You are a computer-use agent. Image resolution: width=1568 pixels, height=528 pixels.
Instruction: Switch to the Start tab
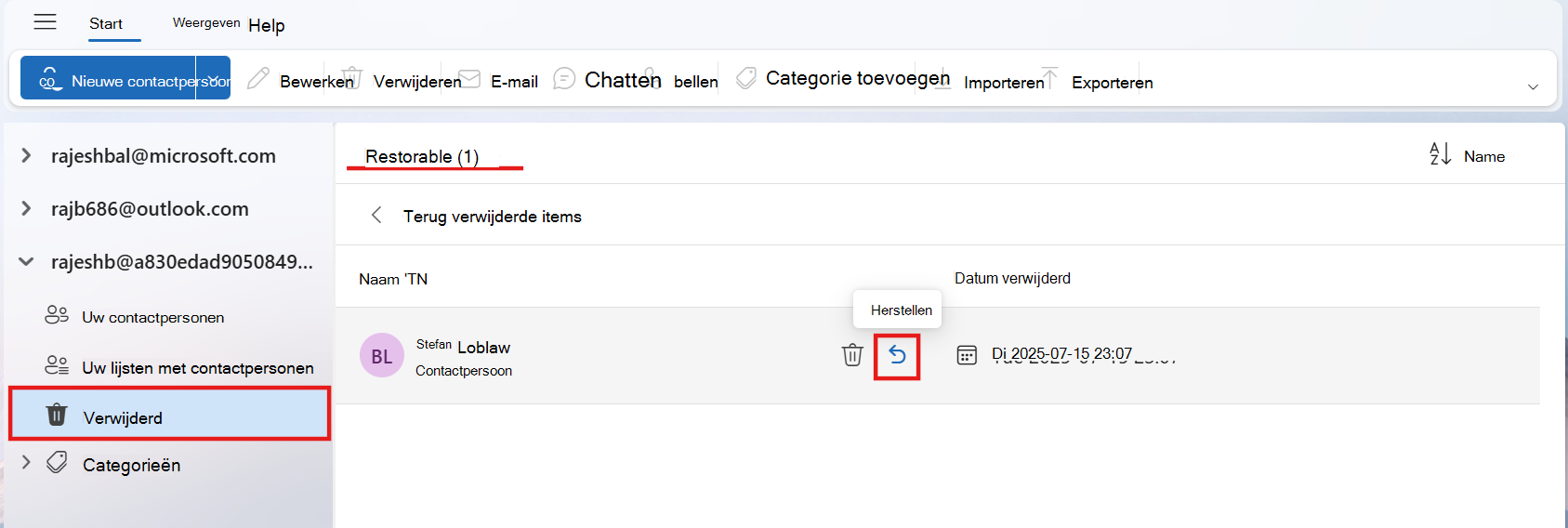[106, 24]
